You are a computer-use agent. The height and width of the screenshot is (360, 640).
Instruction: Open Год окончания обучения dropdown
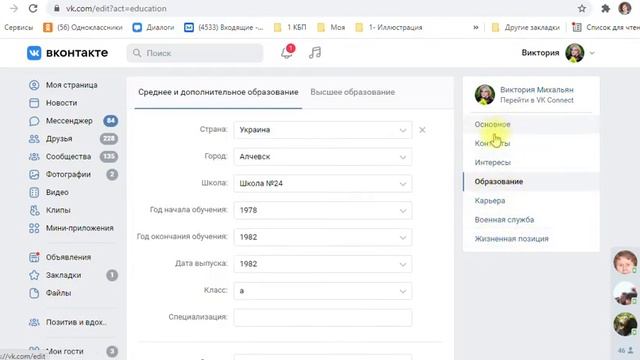323,237
